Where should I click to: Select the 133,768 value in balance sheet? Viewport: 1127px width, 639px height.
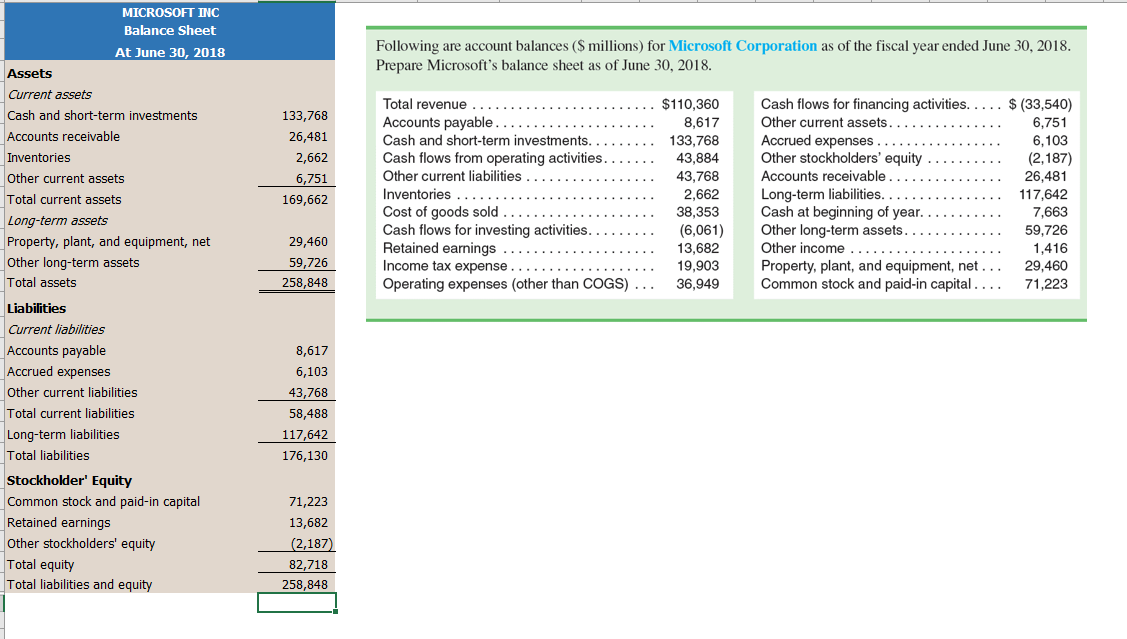coord(305,116)
